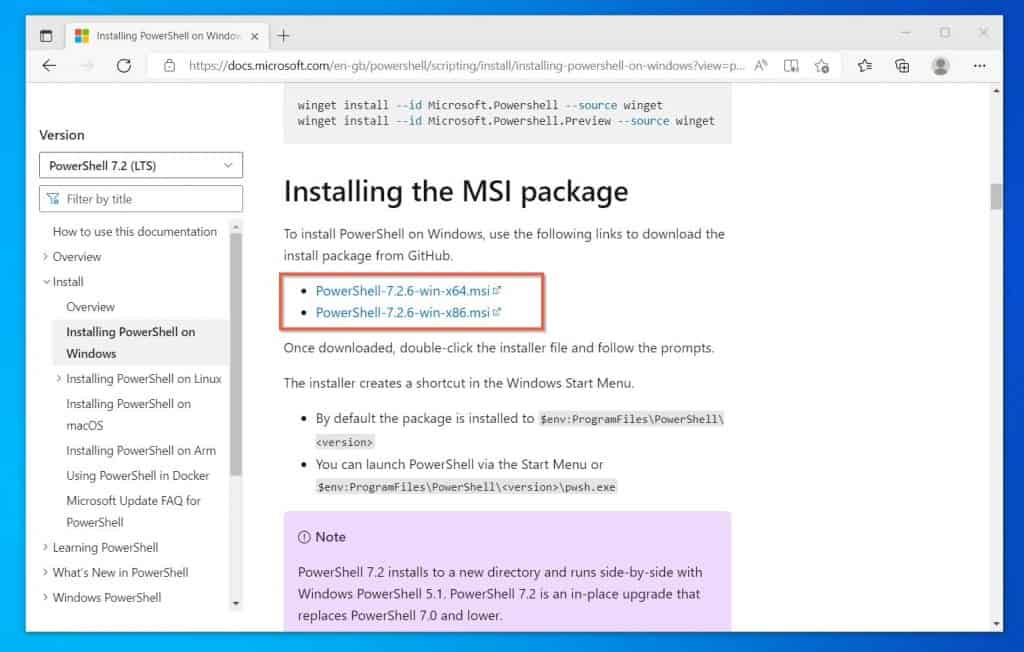1024x652 pixels.
Task: Open Installing PowerShell on macOS
Action: pos(129,414)
